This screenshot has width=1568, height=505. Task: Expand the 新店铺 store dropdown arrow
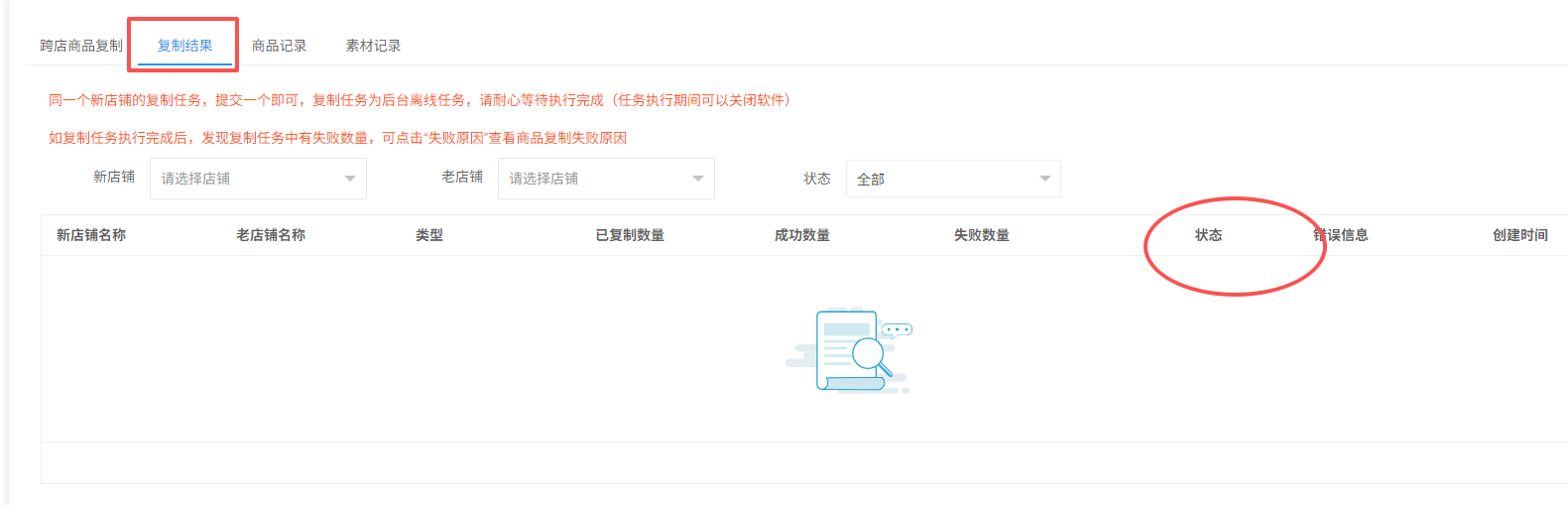tap(349, 179)
